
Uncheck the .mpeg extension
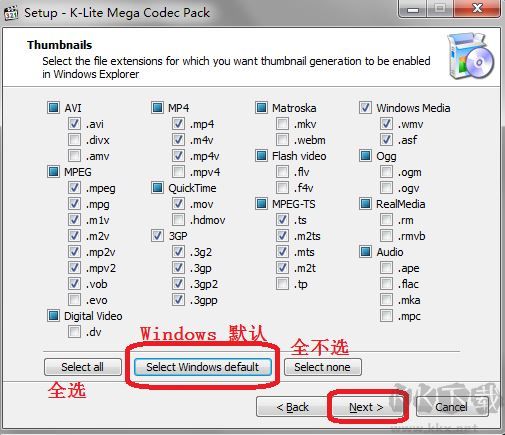point(74,188)
